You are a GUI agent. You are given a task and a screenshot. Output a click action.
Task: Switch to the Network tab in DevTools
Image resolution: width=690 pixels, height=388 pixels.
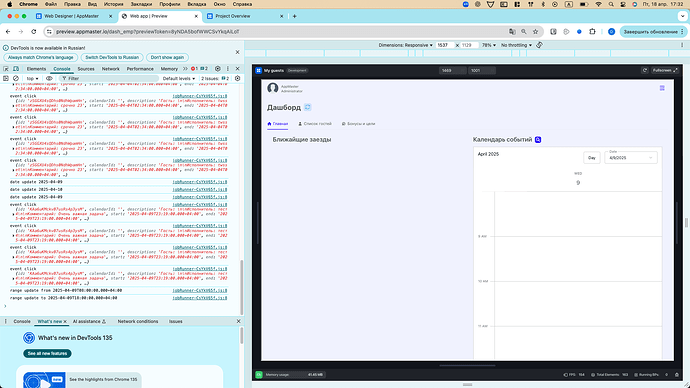coord(110,69)
